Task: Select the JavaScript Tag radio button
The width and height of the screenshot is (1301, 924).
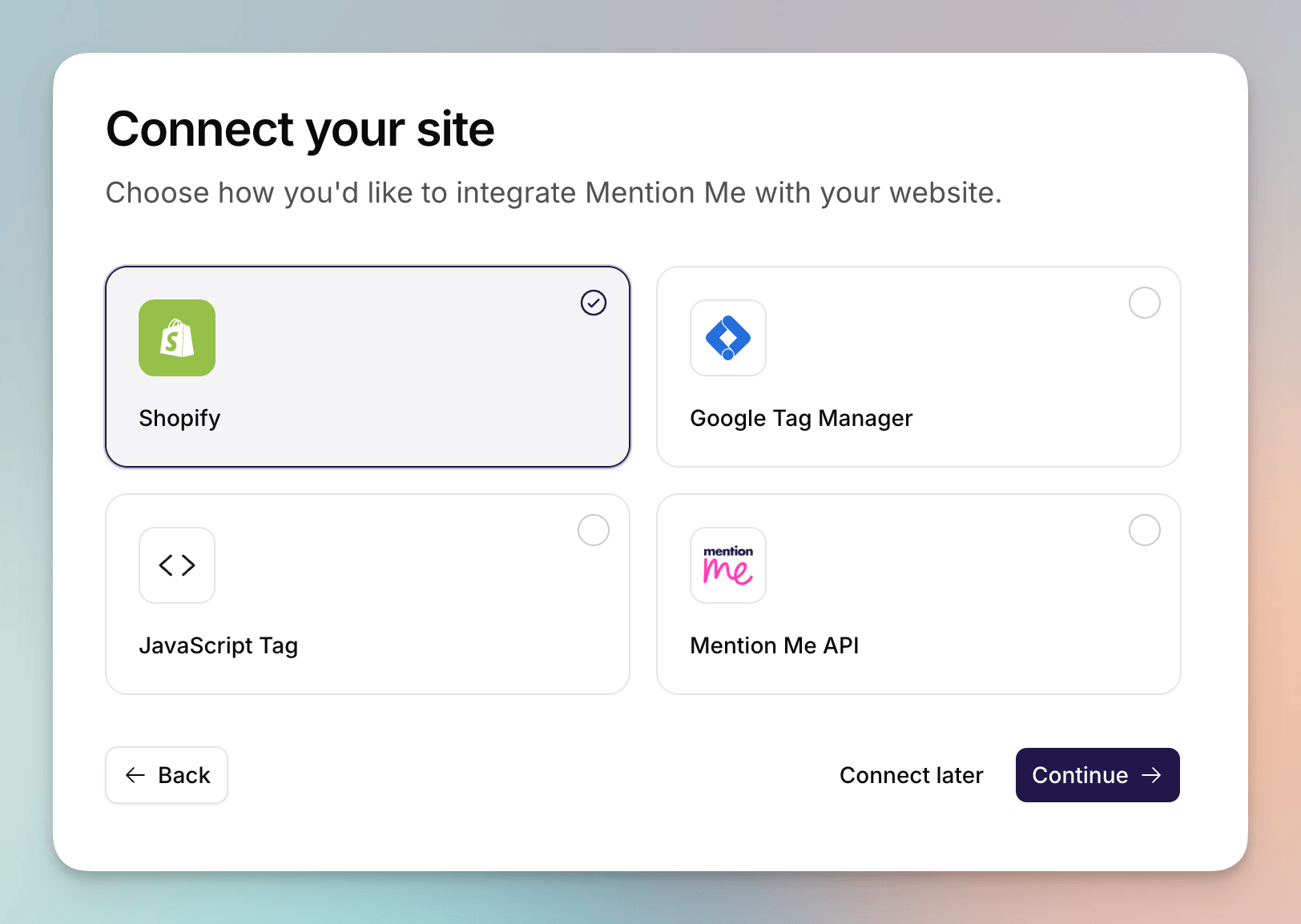Action: [594, 530]
